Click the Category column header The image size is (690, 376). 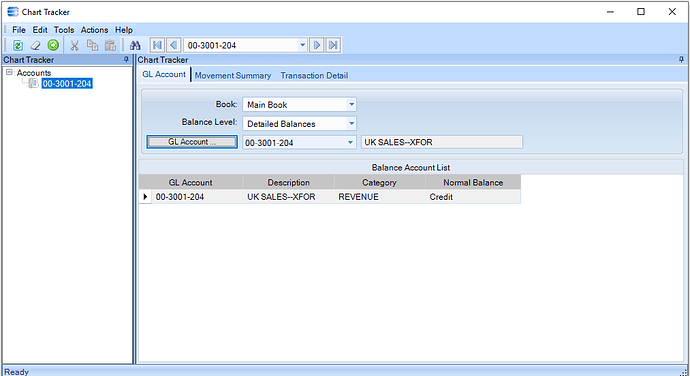379,182
